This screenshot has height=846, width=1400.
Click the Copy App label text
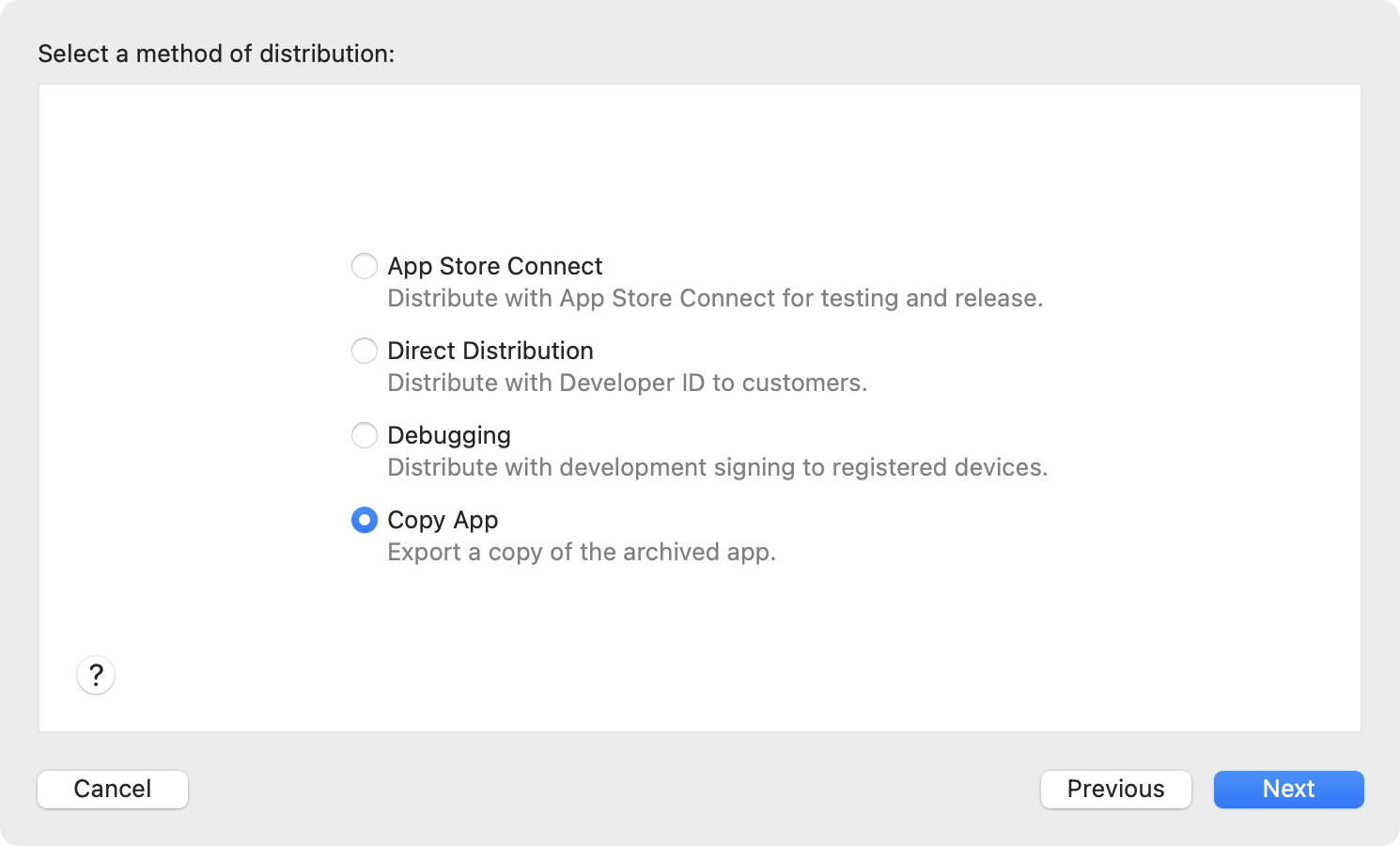443,520
